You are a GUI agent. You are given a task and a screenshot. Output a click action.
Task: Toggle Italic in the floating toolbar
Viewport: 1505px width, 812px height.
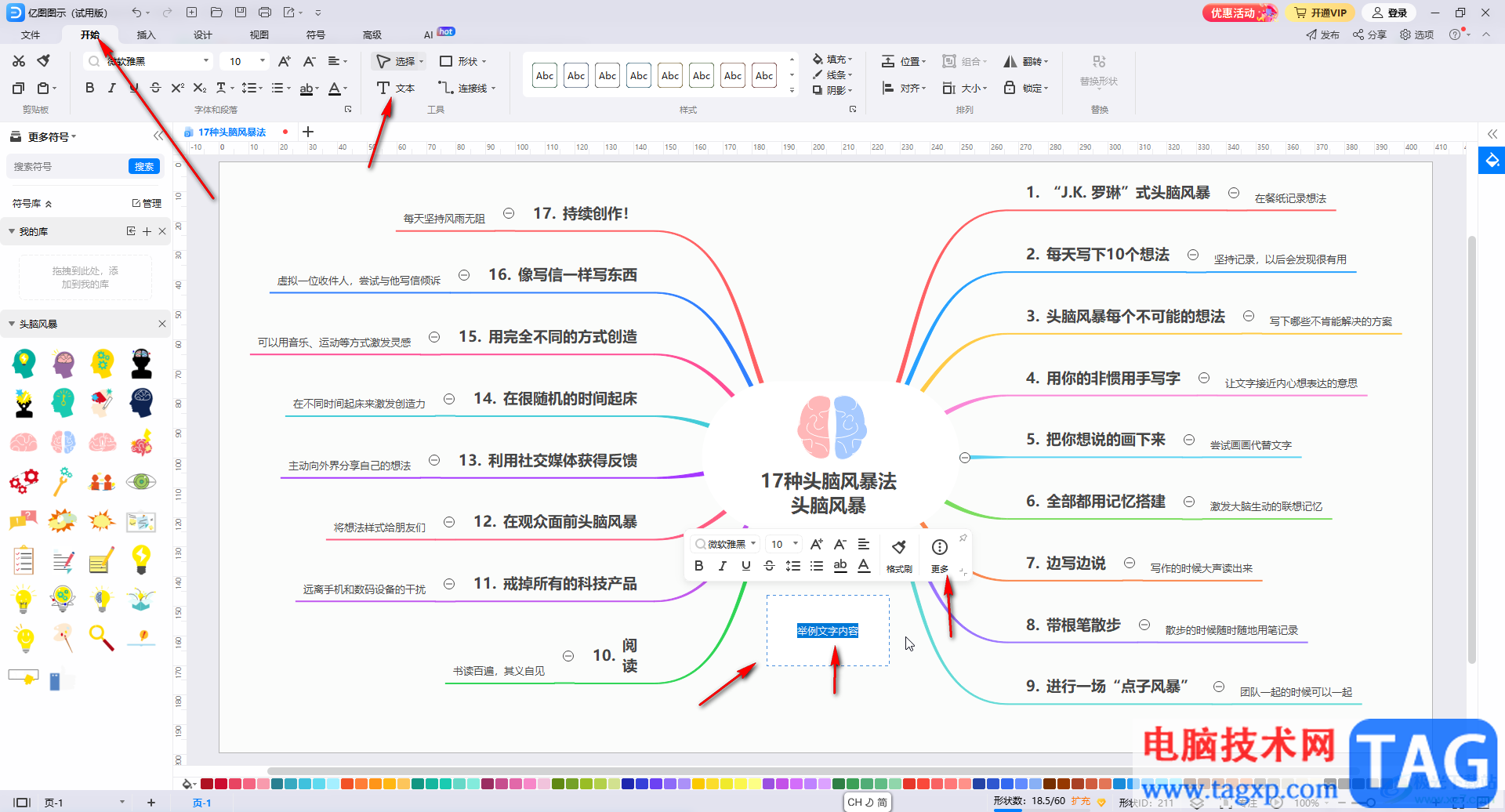[x=723, y=566]
